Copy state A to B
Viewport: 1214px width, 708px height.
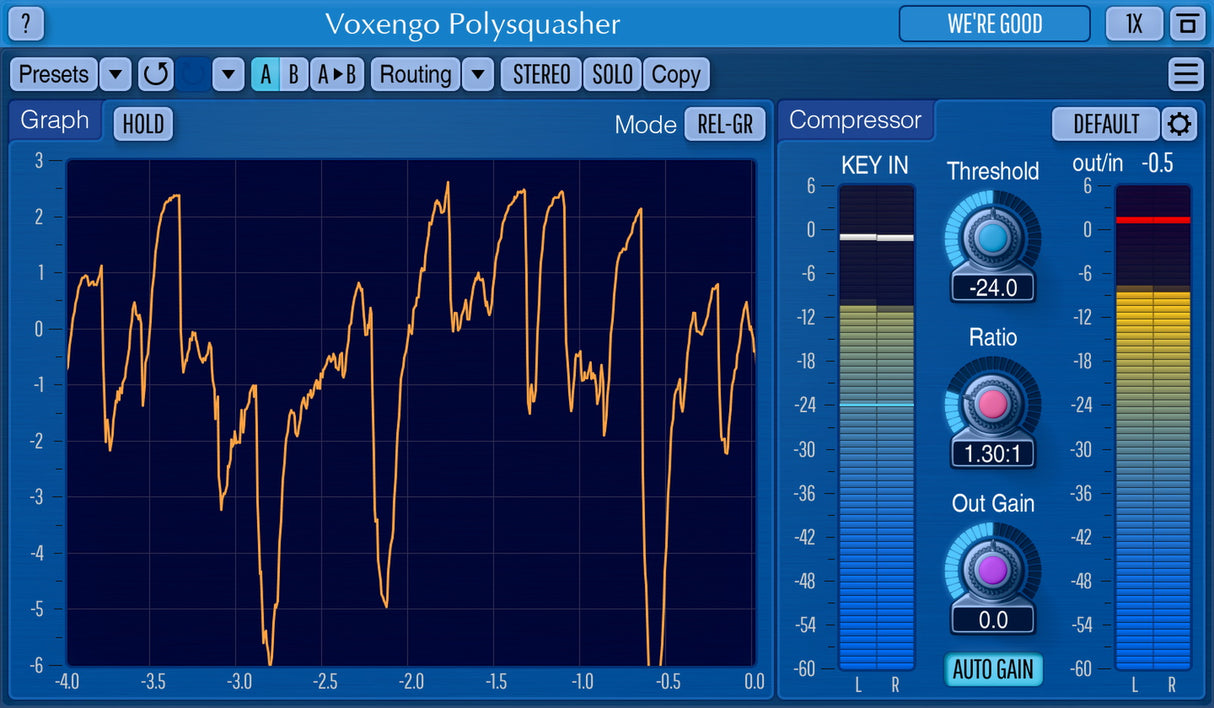[x=337, y=74]
